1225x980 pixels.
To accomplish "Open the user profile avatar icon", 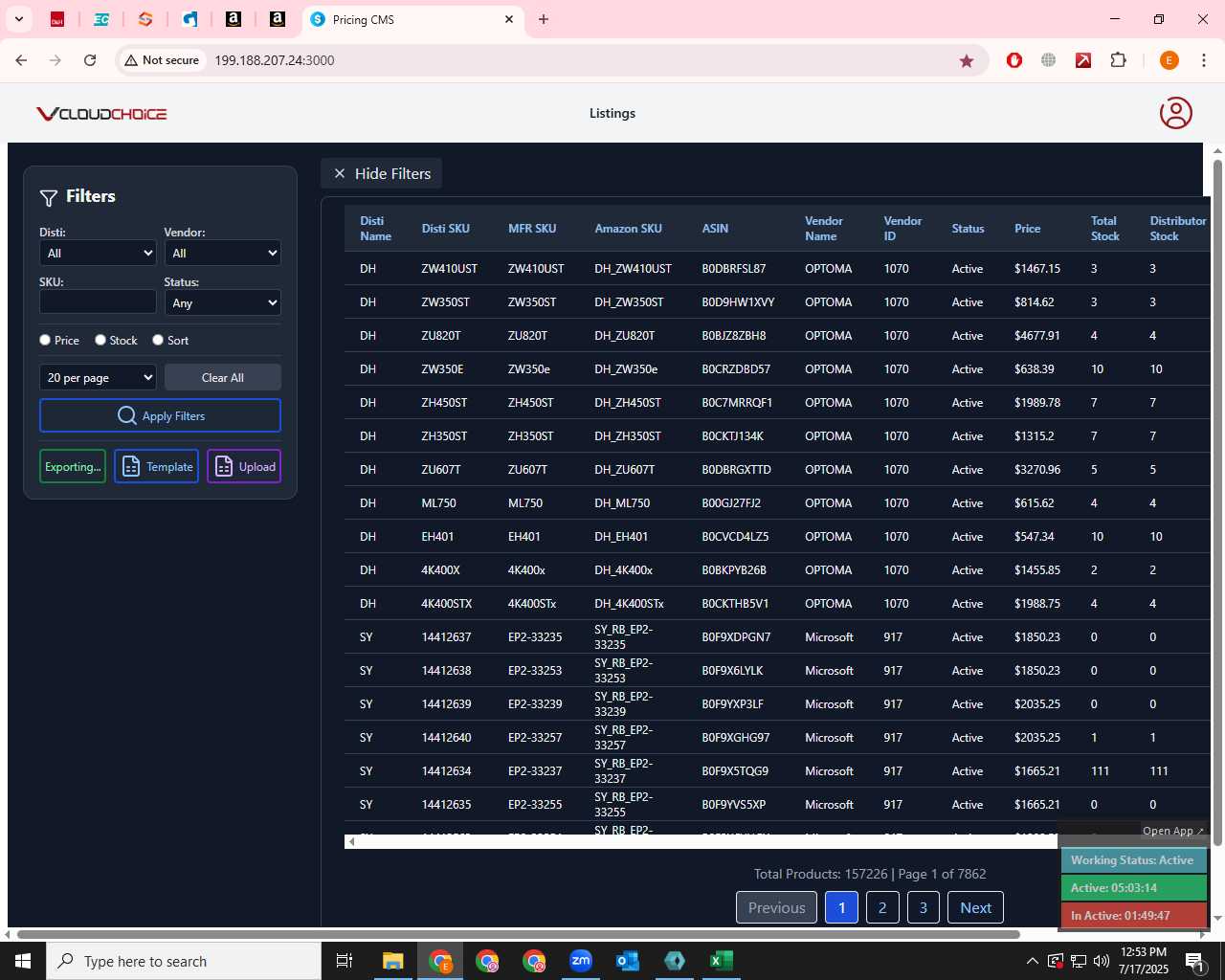I will (1175, 113).
